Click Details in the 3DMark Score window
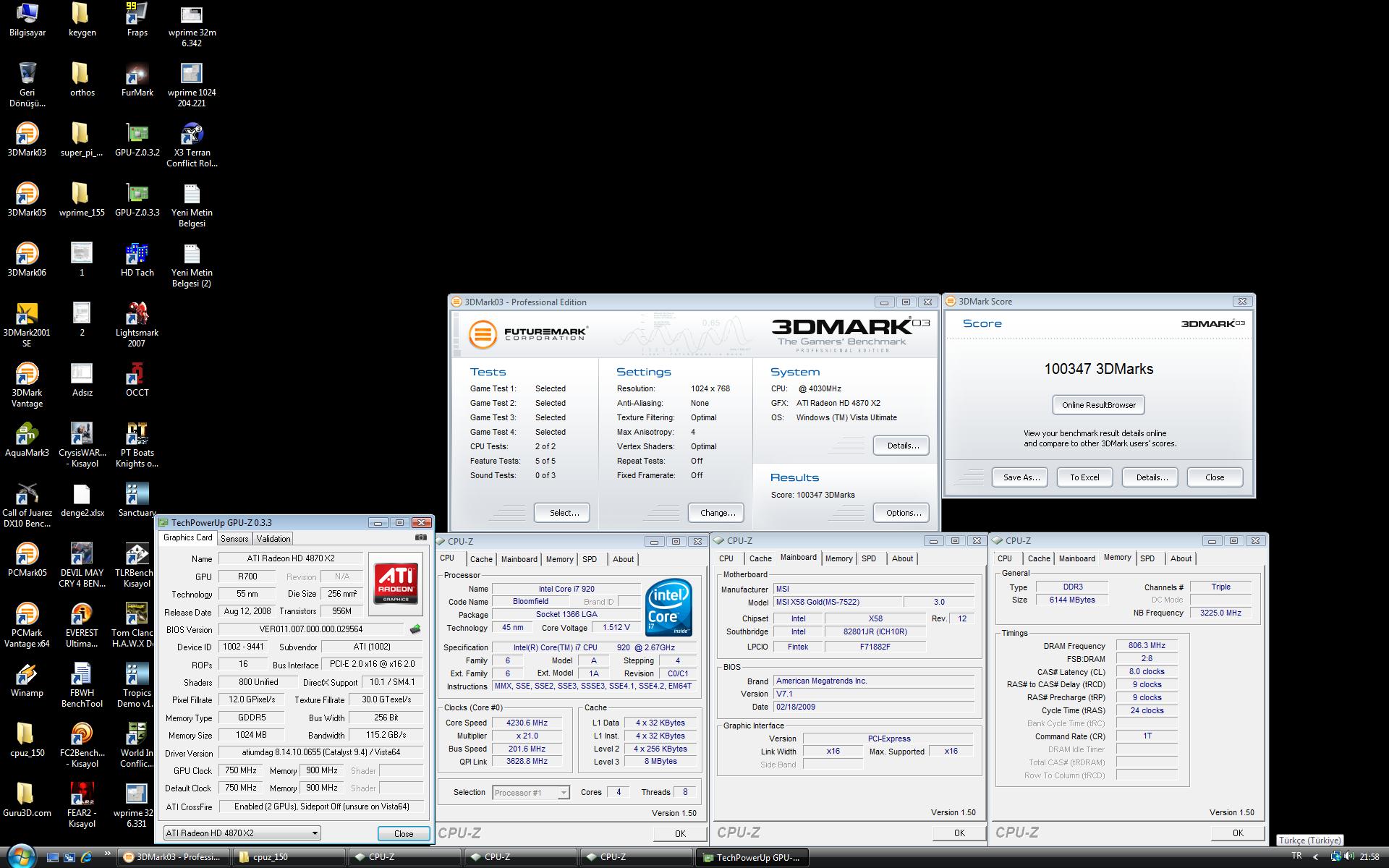Screen dimensions: 1389x868 pos(1151,477)
